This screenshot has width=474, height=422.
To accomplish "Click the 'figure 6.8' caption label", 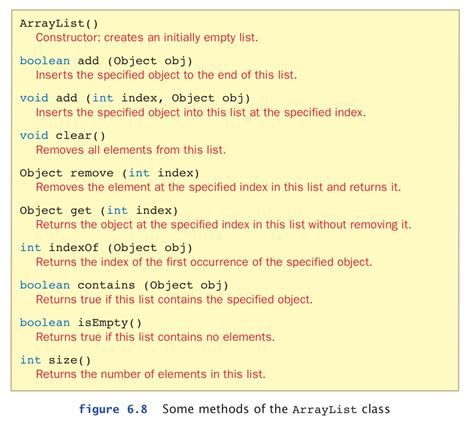I will click(x=113, y=409).
